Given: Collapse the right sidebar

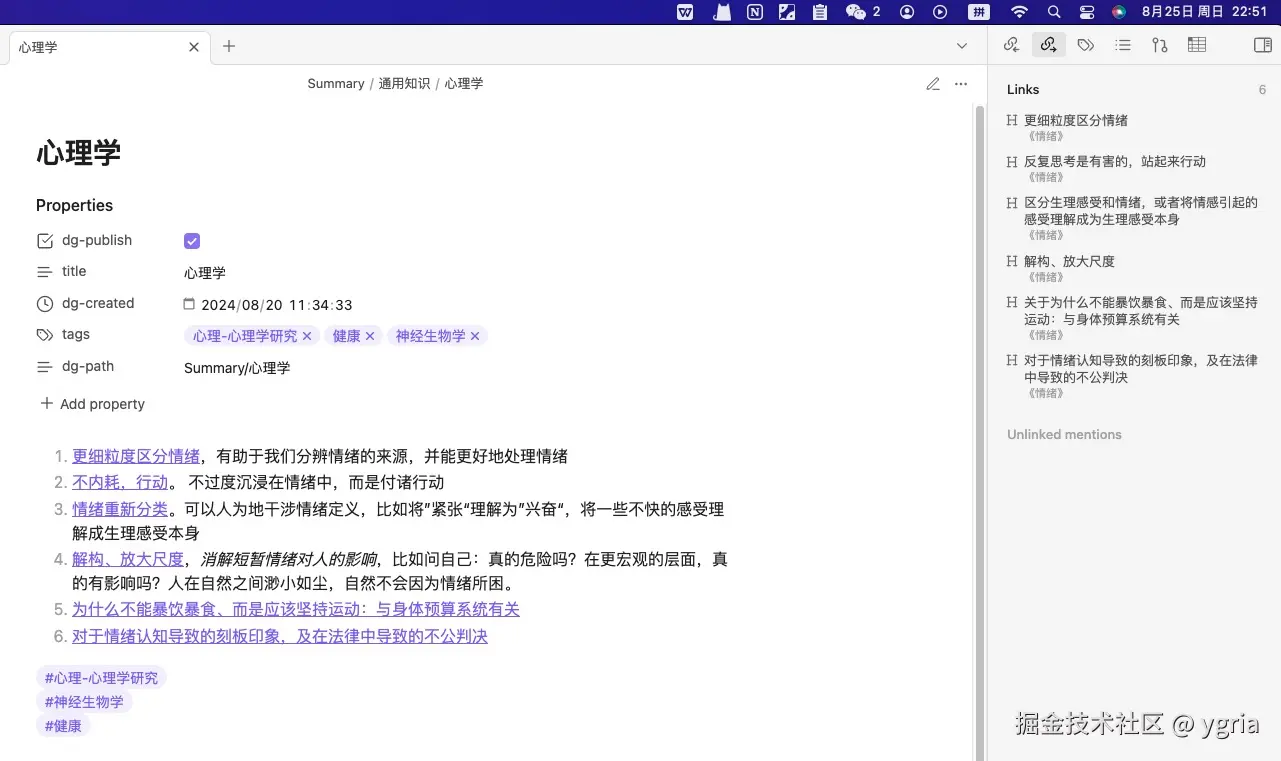Looking at the screenshot, I should click(x=1262, y=45).
